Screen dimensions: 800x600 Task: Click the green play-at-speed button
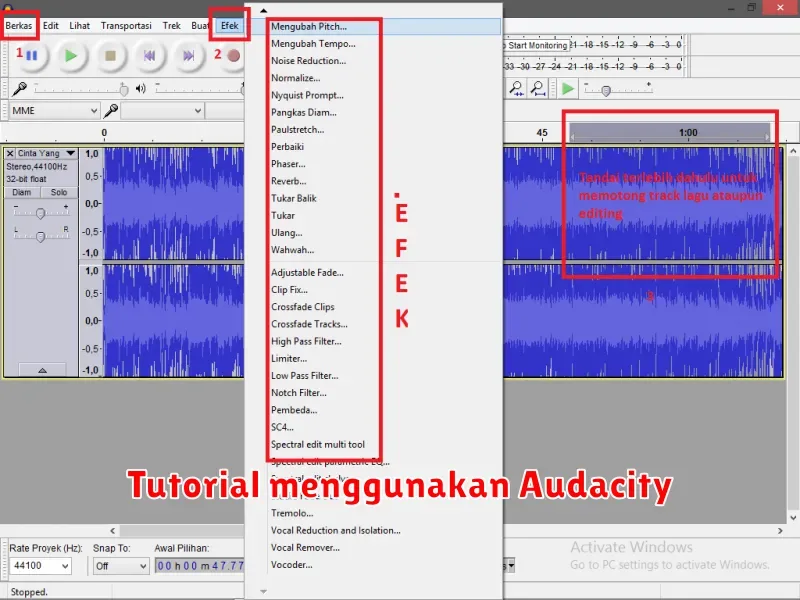(x=567, y=89)
